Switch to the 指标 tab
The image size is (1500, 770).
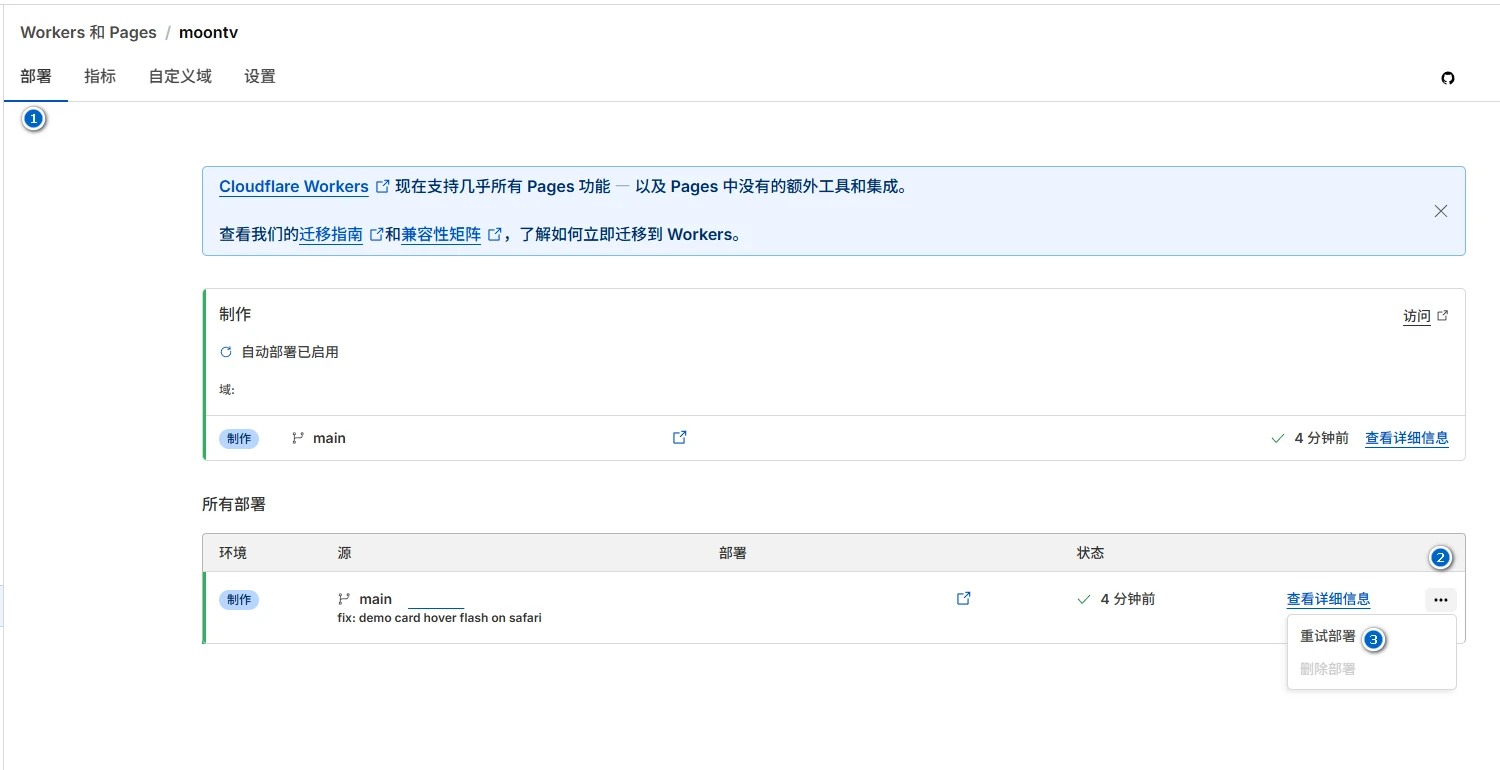tap(100, 76)
